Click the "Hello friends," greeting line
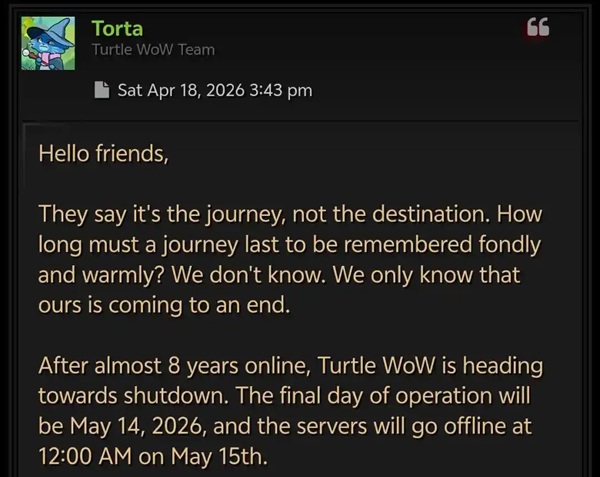This screenshot has height=477, width=600. tap(103, 154)
